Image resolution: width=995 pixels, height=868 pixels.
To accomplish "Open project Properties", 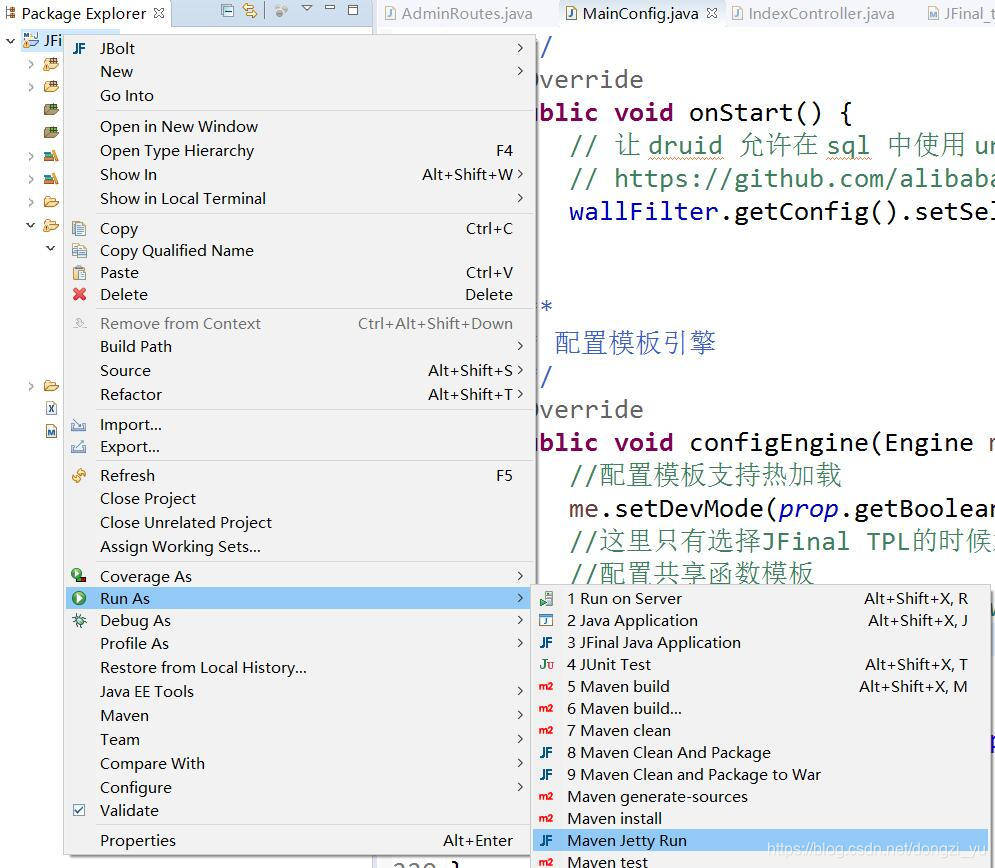I will pyautogui.click(x=300, y=841).
